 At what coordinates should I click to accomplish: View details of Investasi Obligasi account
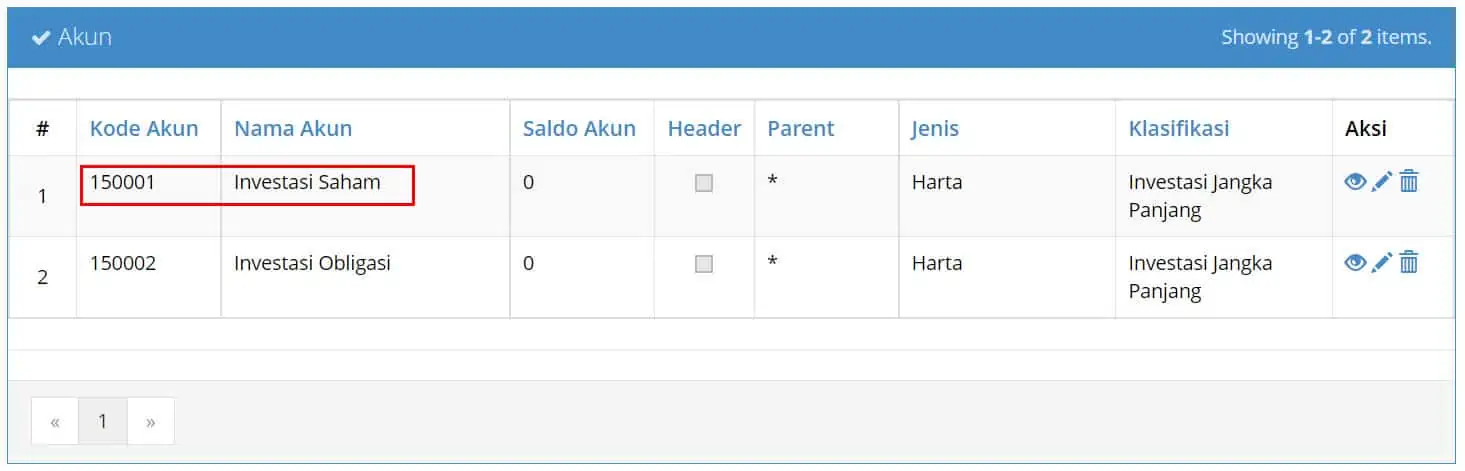click(x=1355, y=263)
